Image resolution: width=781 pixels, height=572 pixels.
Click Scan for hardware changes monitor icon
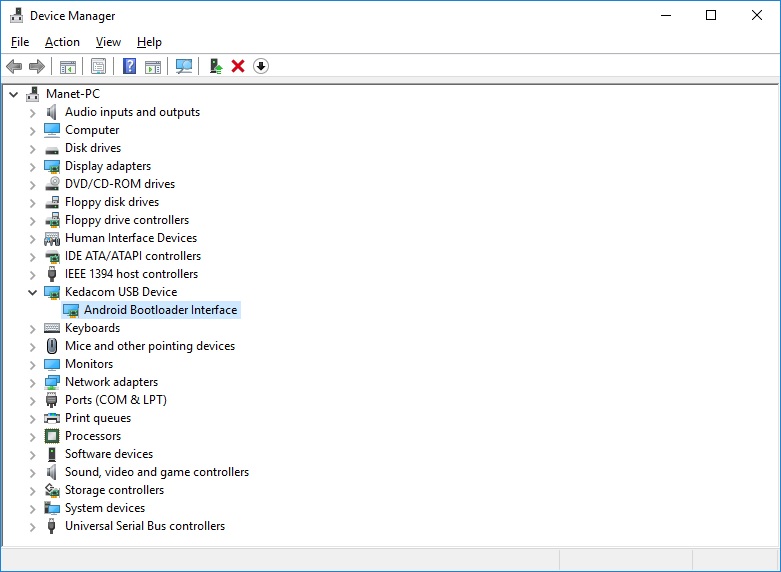tap(184, 66)
